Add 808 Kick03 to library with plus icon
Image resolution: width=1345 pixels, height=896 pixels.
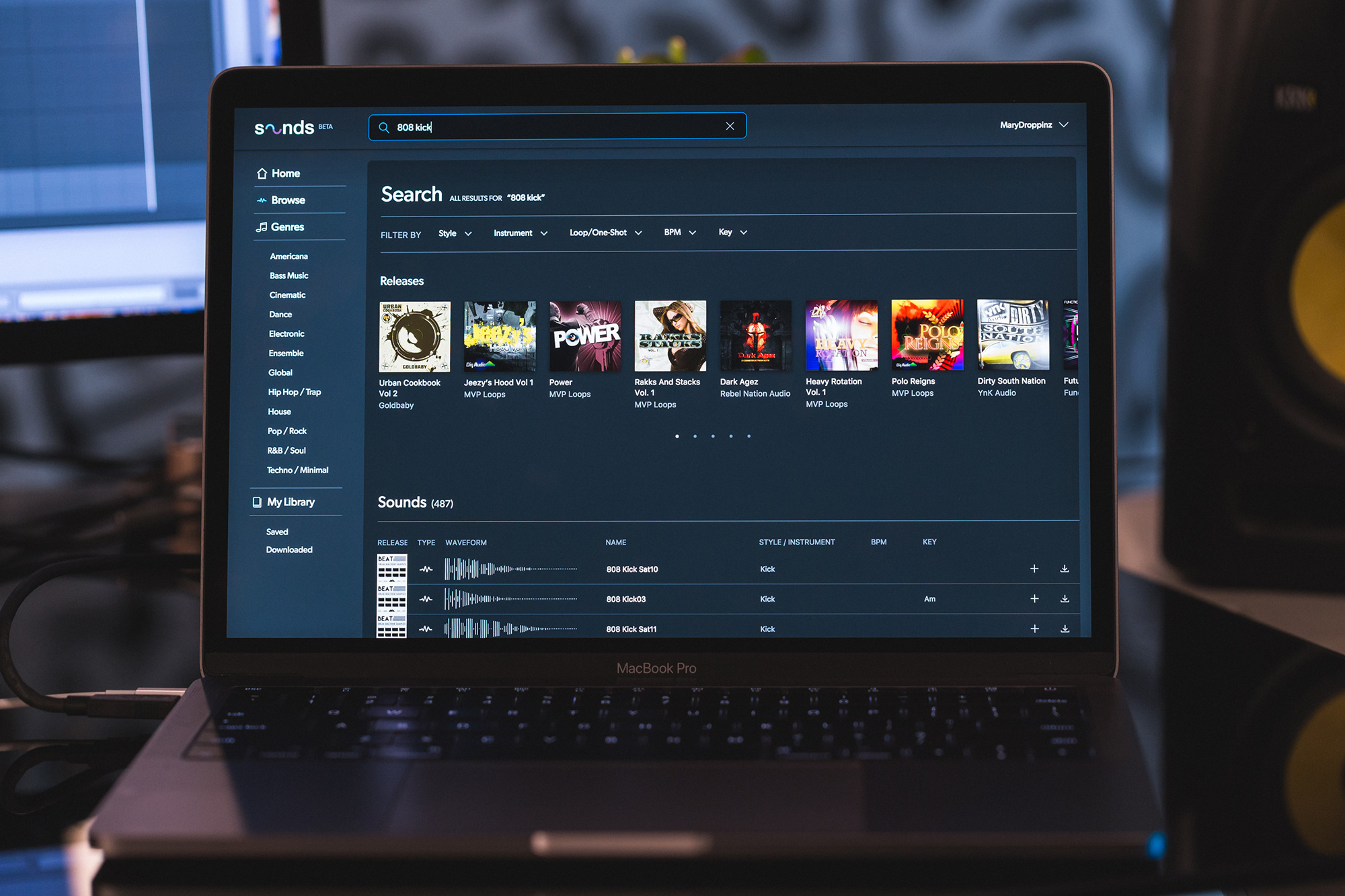tap(1034, 598)
